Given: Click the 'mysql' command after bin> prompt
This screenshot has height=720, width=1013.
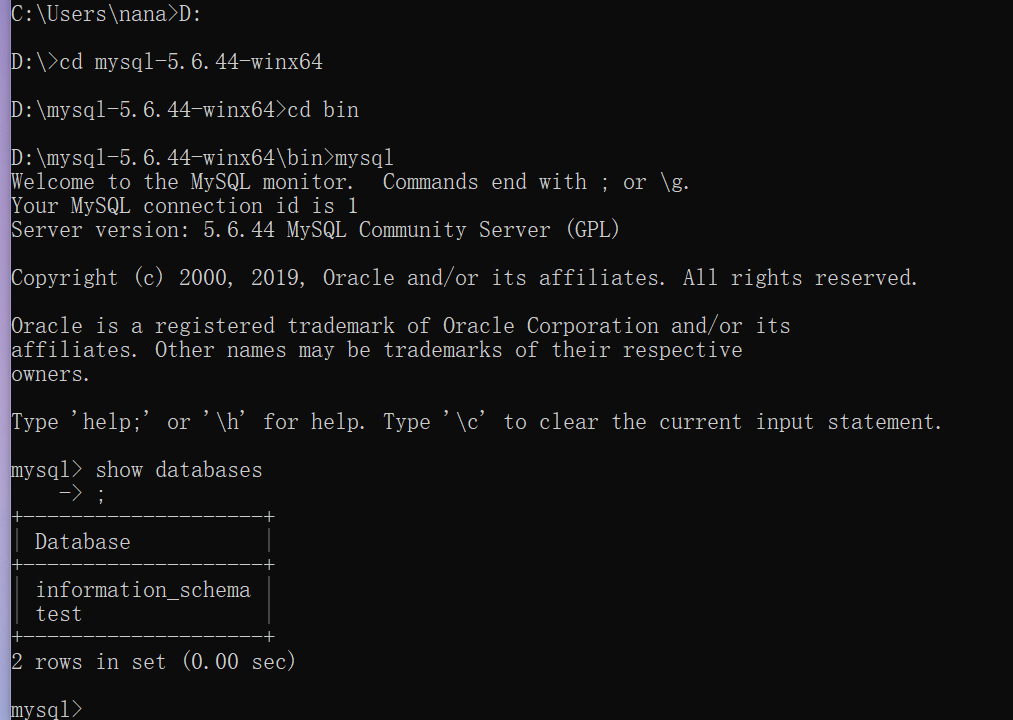Looking at the screenshot, I should (364, 158).
